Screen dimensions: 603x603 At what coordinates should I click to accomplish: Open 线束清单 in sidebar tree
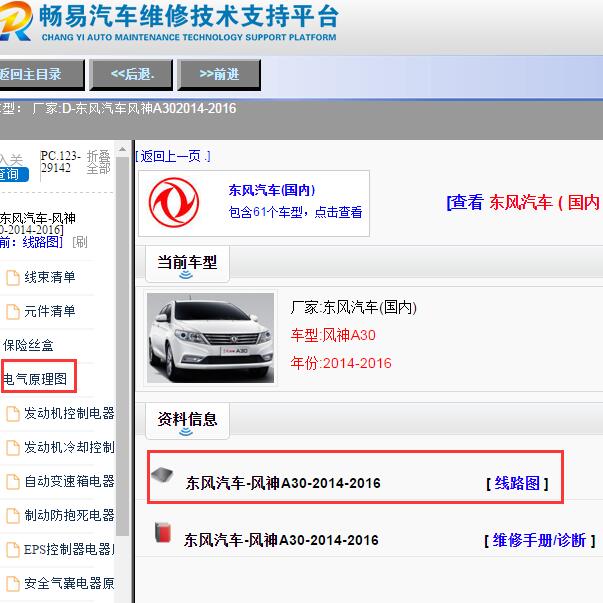(x=50, y=277)
